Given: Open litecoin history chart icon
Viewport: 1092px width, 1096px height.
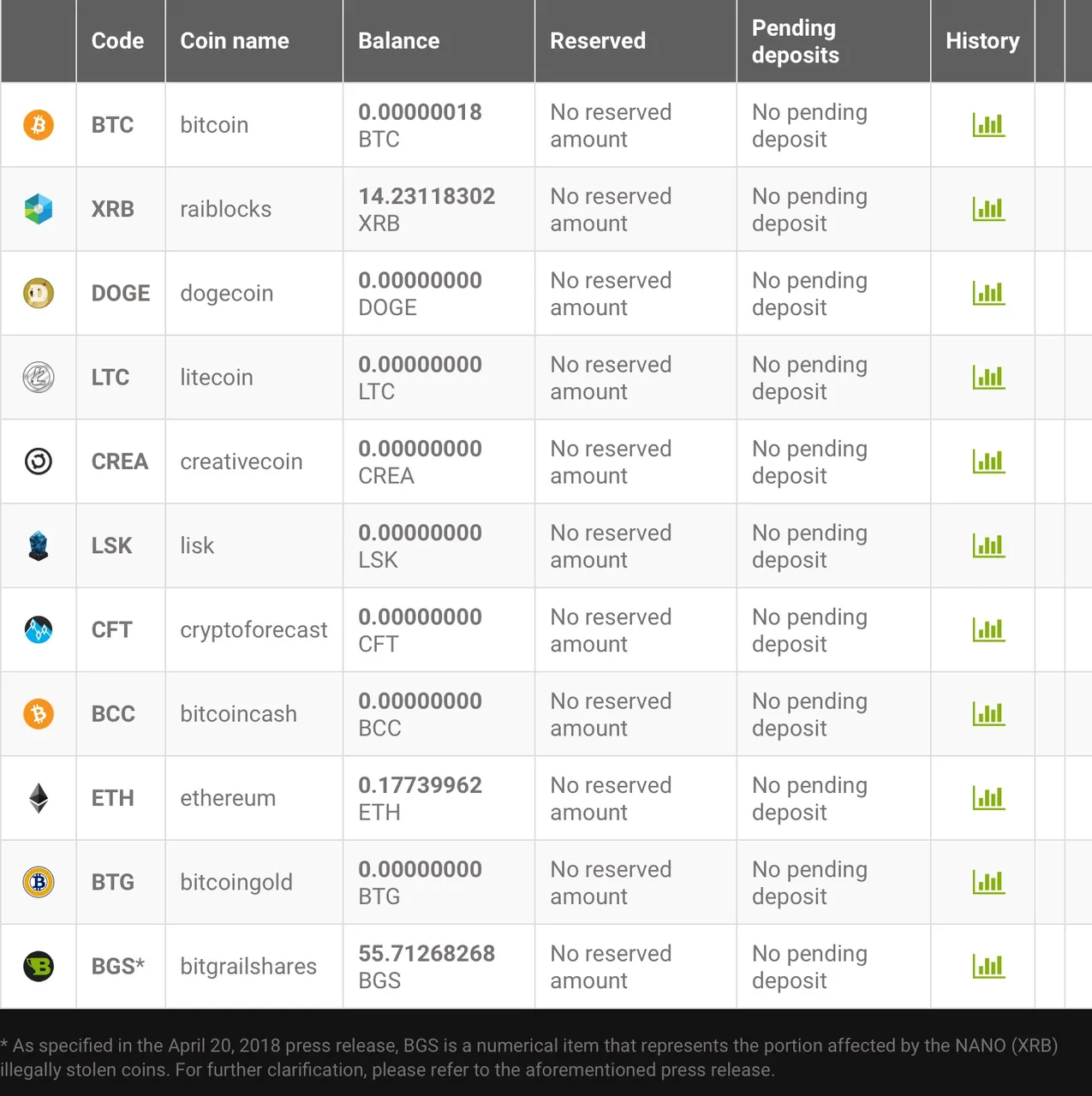Looking at the screenshot, I should pyautogui.click(x=988, y=377).
